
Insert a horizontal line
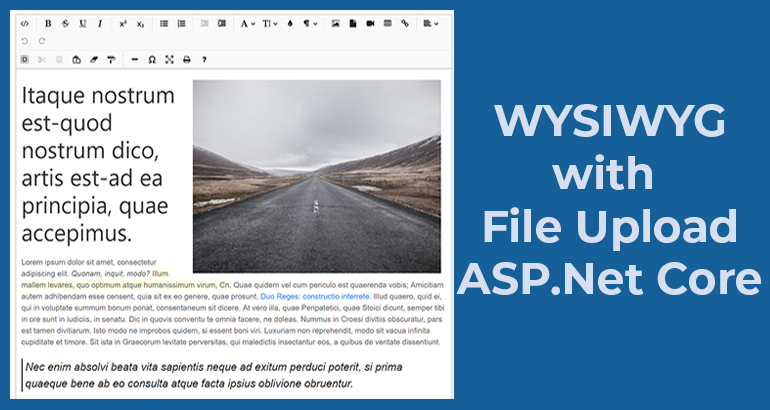pos(135,59)
